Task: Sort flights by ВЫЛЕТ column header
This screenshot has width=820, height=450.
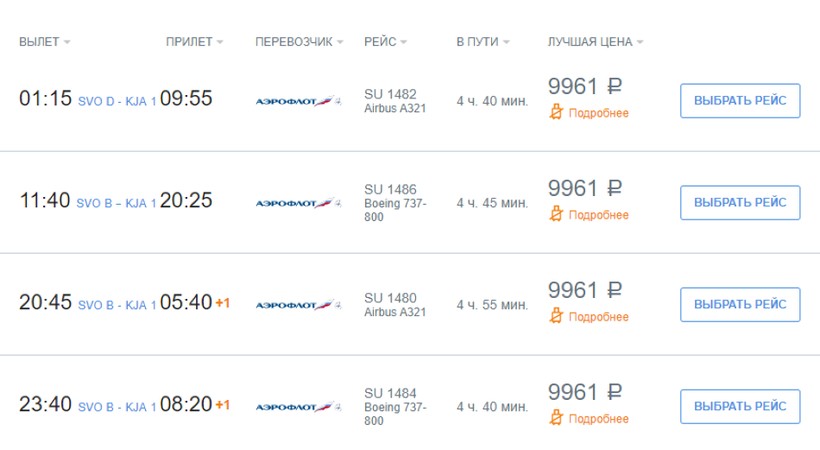Action: pos(44,42)
